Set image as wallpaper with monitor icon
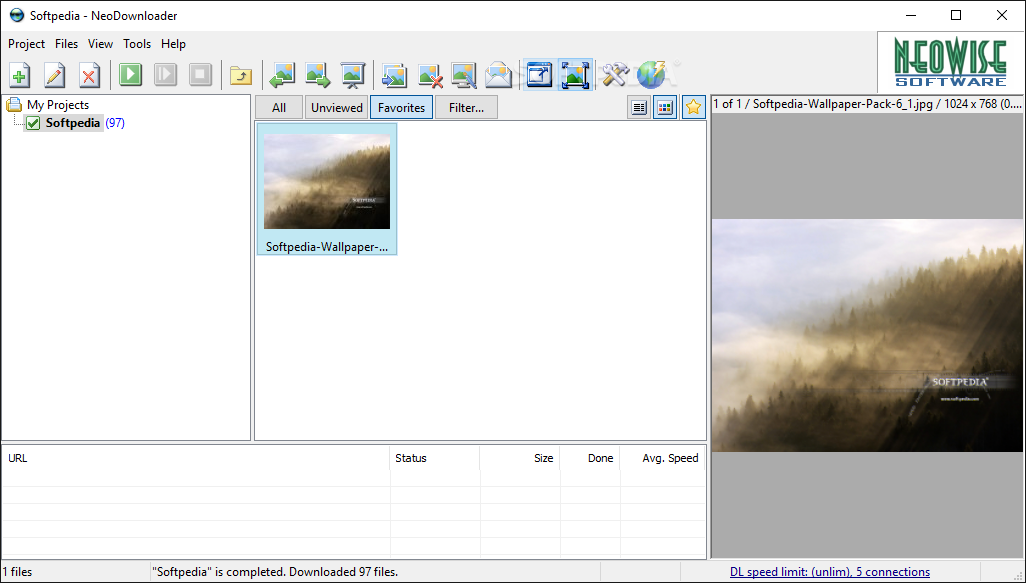The width and height of the screenshot is (1026, 583). pyautogui.click(x=464, y=75)
